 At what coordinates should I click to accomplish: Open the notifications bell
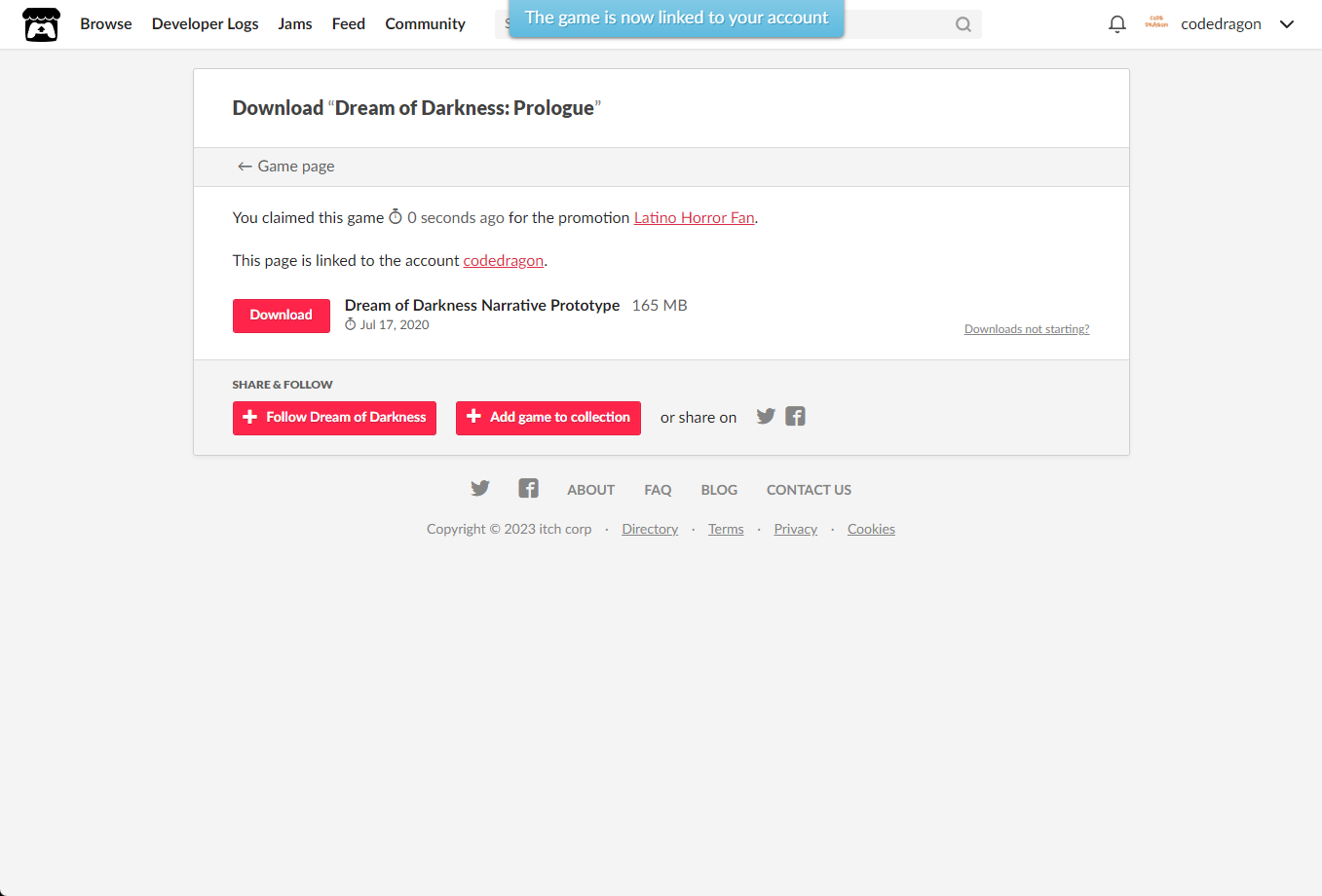point(1117,24)
